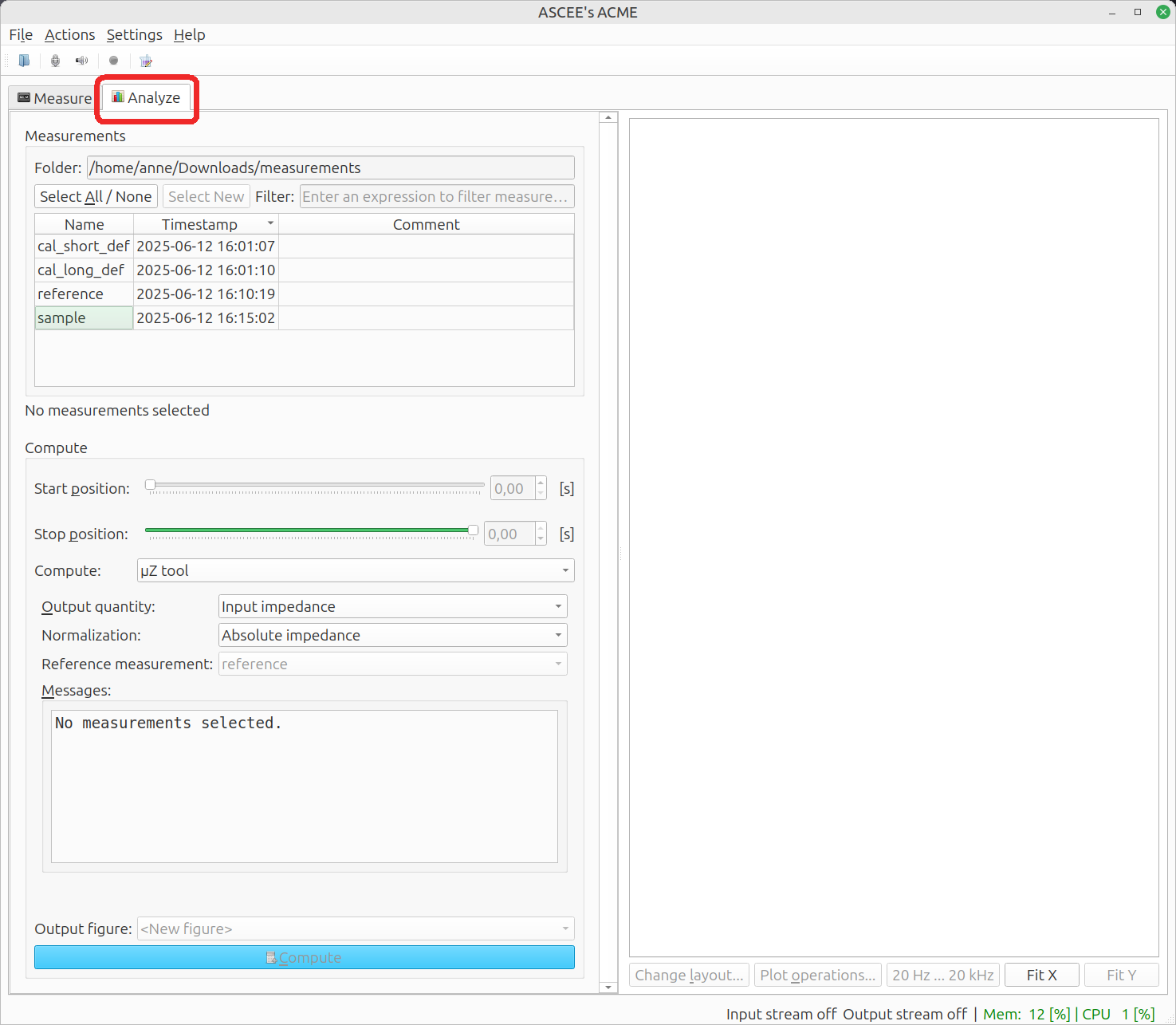
Task: Click timestamp 2025-06-12 16:01:07
Action: [x=206, y=246]
